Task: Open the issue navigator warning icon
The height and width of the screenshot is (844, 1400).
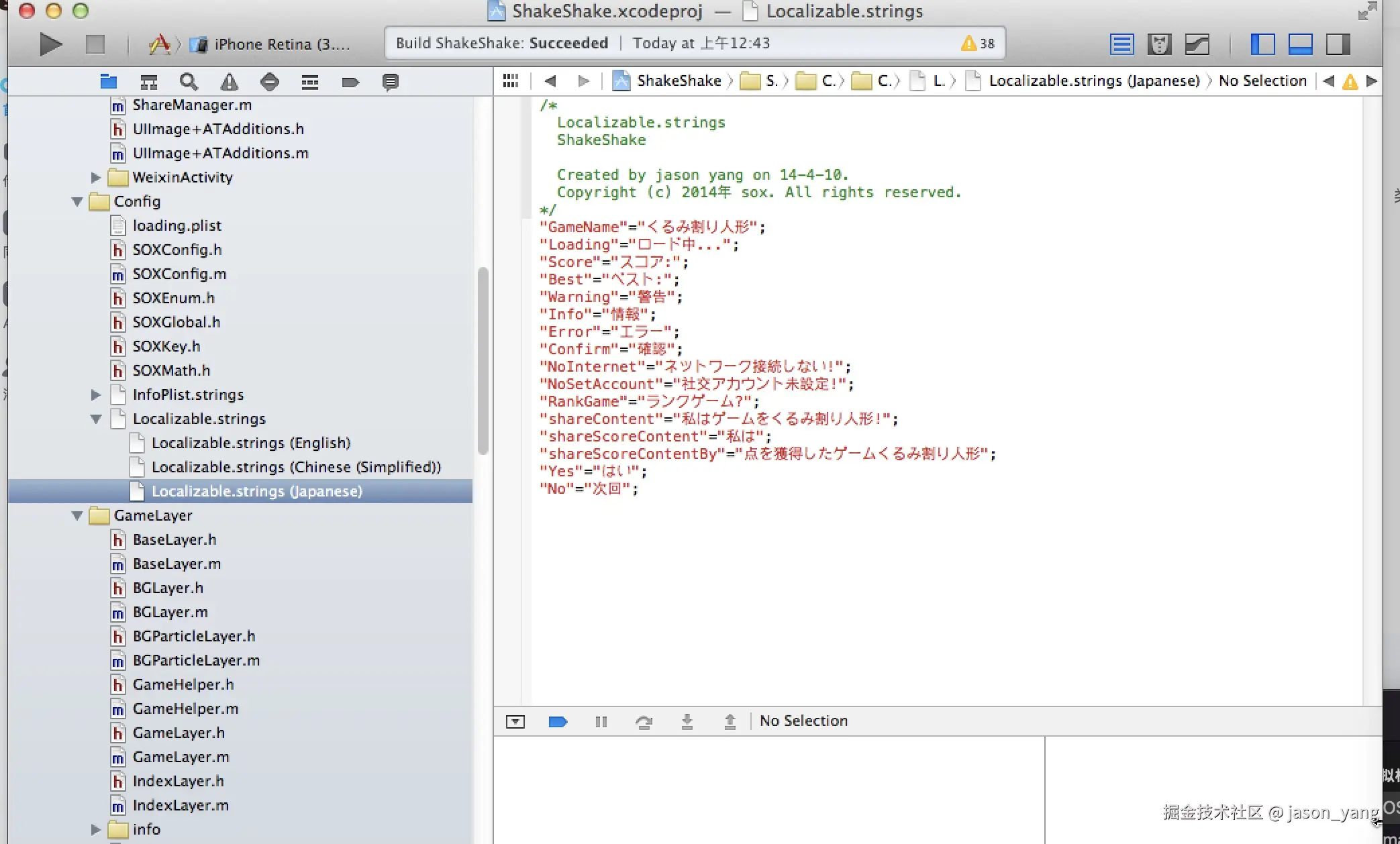Action: [229, 82]
